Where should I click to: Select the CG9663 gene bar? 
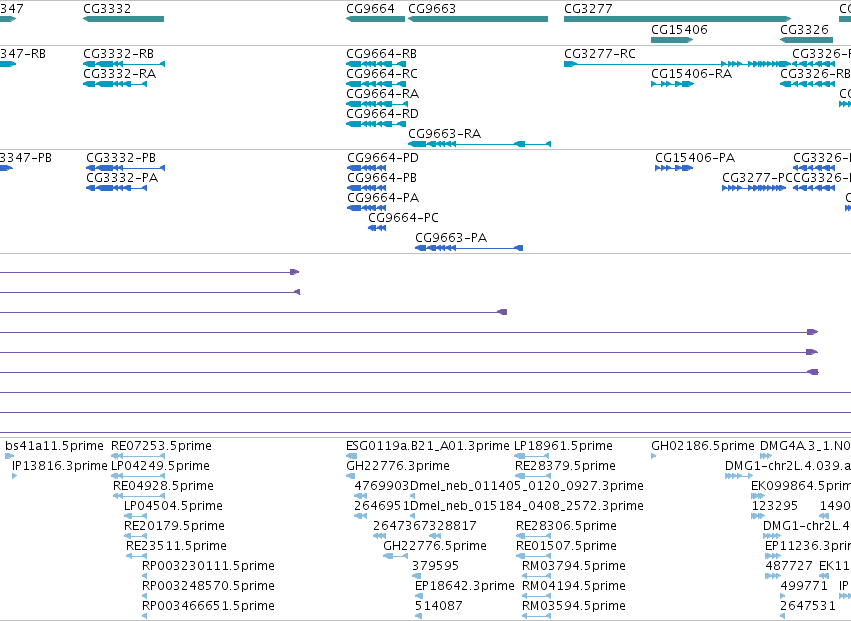[478, 19]
